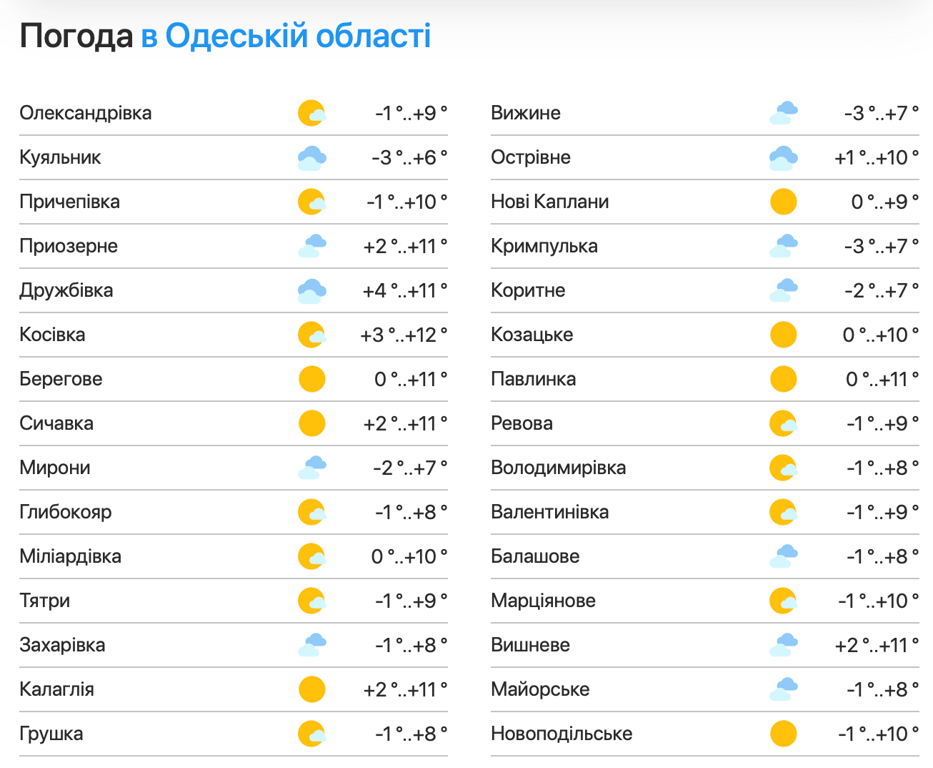This screenshot has width=933, height=768.
Task: Click the cloudy icon beside Куяльник
Action: (x=312, y=157)
